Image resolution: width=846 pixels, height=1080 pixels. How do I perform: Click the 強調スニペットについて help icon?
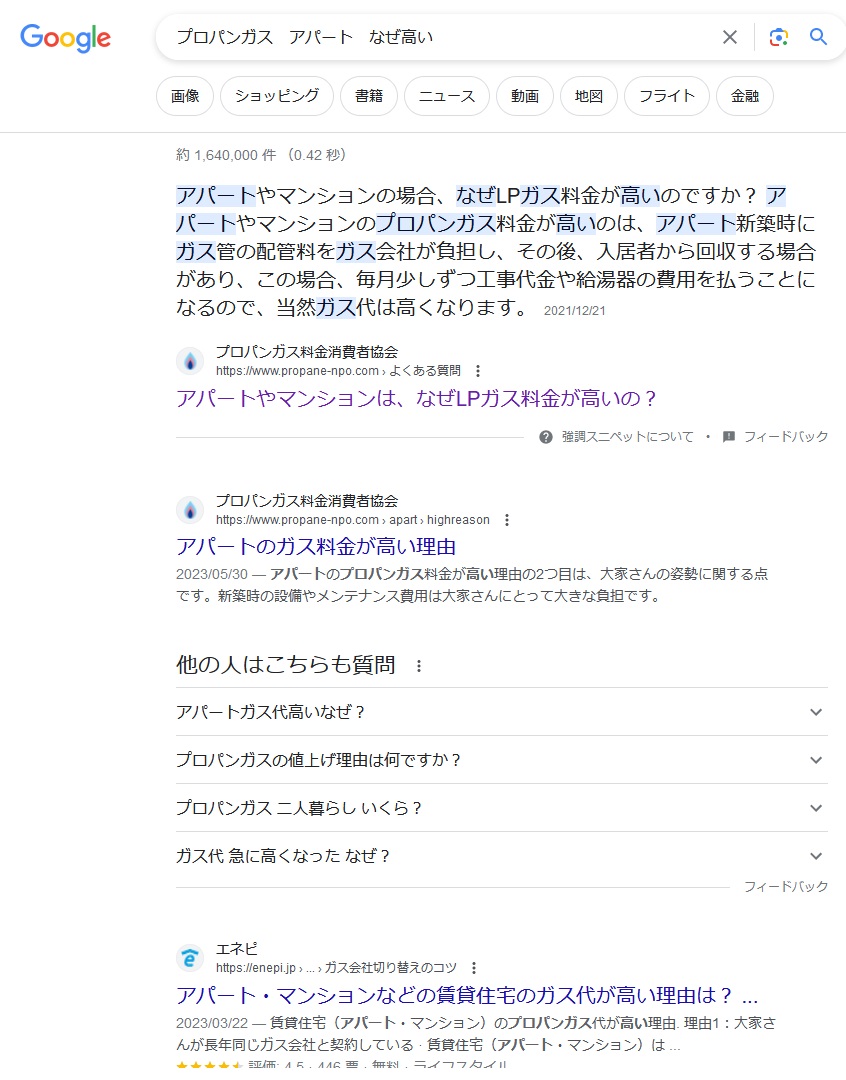click(546, 437)
